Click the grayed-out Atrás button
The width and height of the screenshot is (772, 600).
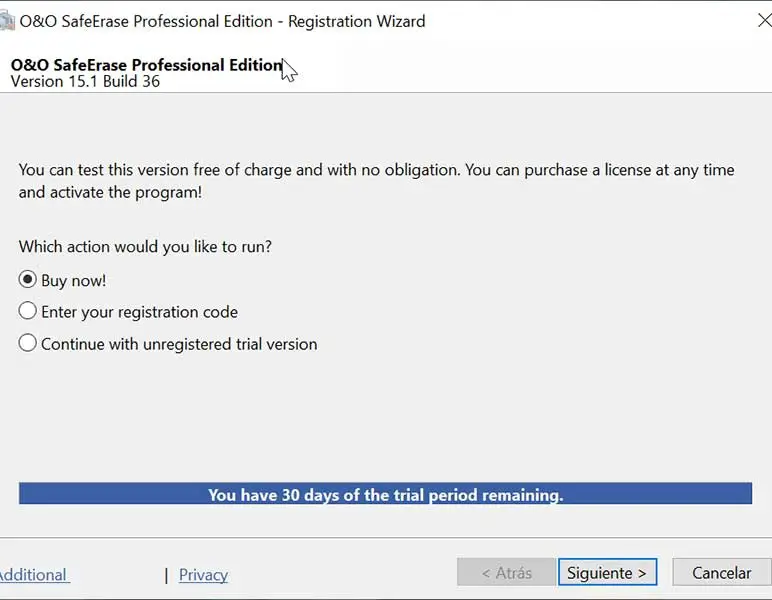[506, 573]
